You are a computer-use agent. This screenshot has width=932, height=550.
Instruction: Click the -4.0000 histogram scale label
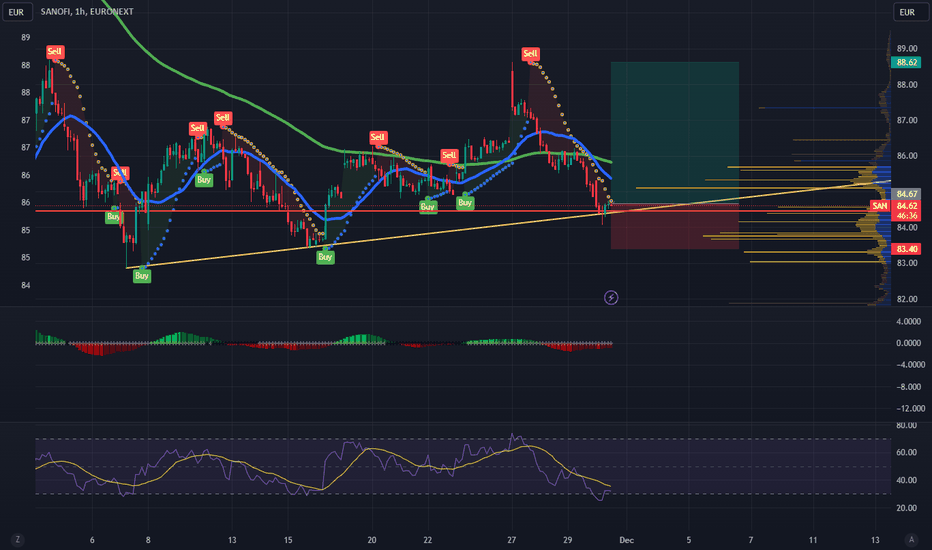[910, 364]
